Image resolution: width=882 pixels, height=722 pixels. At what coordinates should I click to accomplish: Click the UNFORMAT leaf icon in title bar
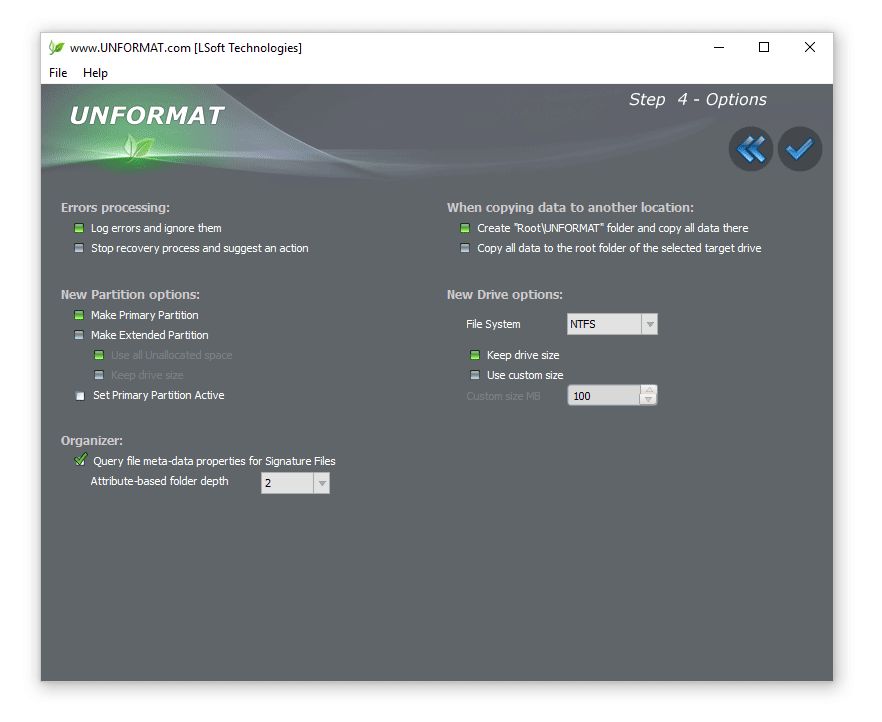pos(56,48)
